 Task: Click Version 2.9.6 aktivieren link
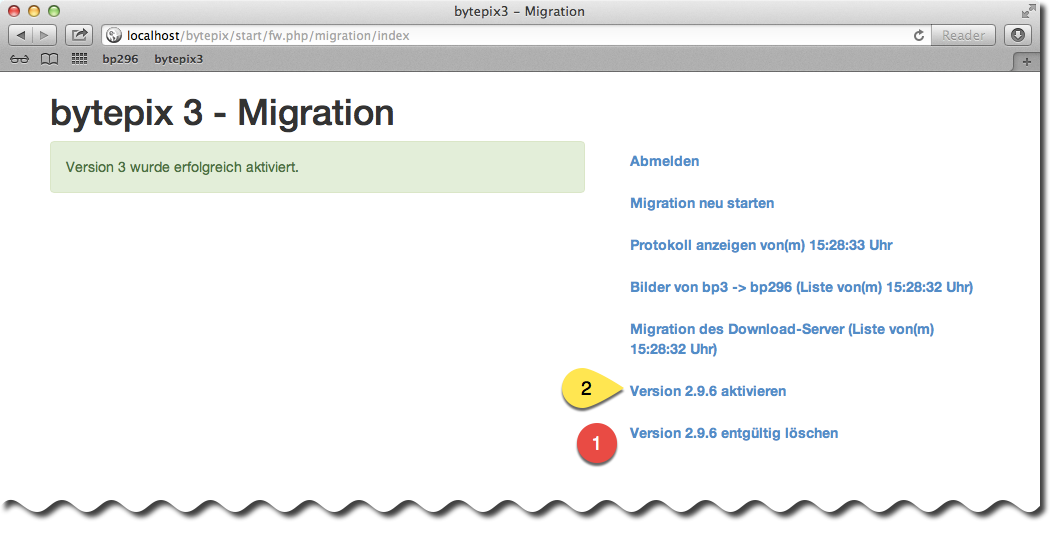pyautogui.click(x=708, y=391)
